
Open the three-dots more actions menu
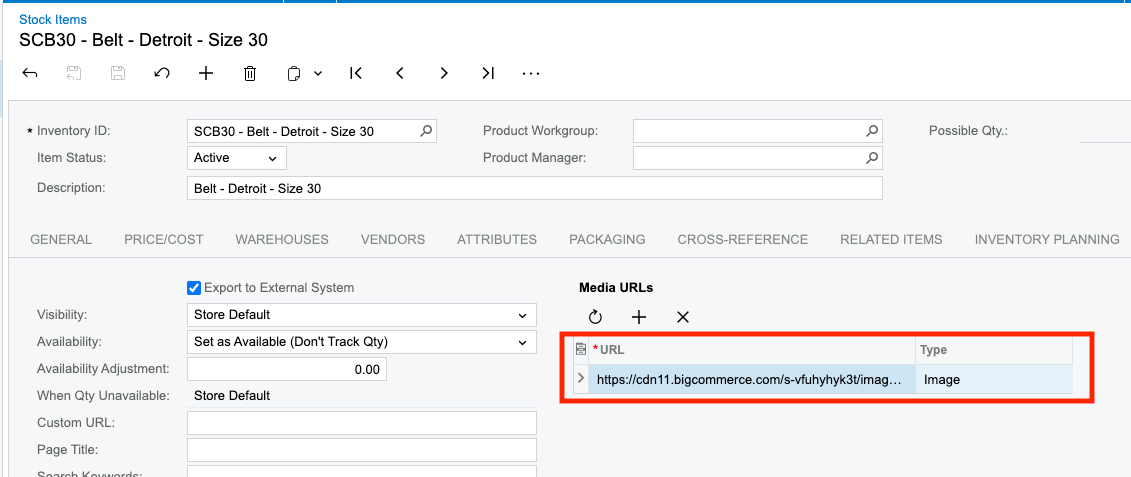click(x=531, y=73)
